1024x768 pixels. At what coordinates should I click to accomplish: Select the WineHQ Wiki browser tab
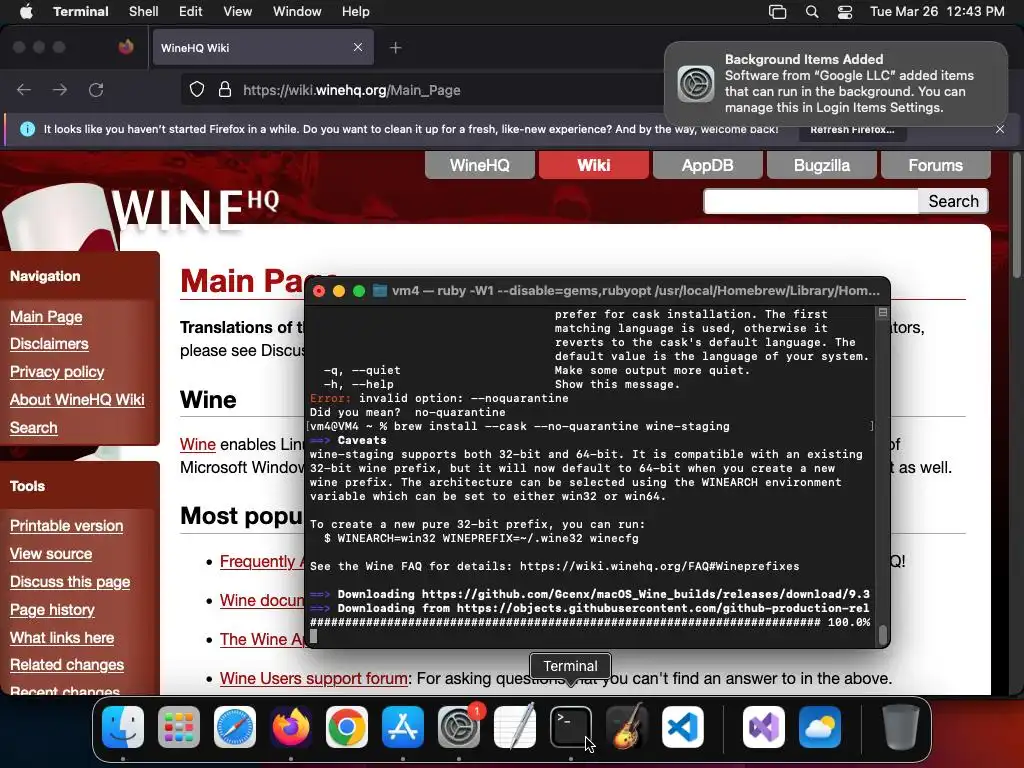tap(263, 48)
